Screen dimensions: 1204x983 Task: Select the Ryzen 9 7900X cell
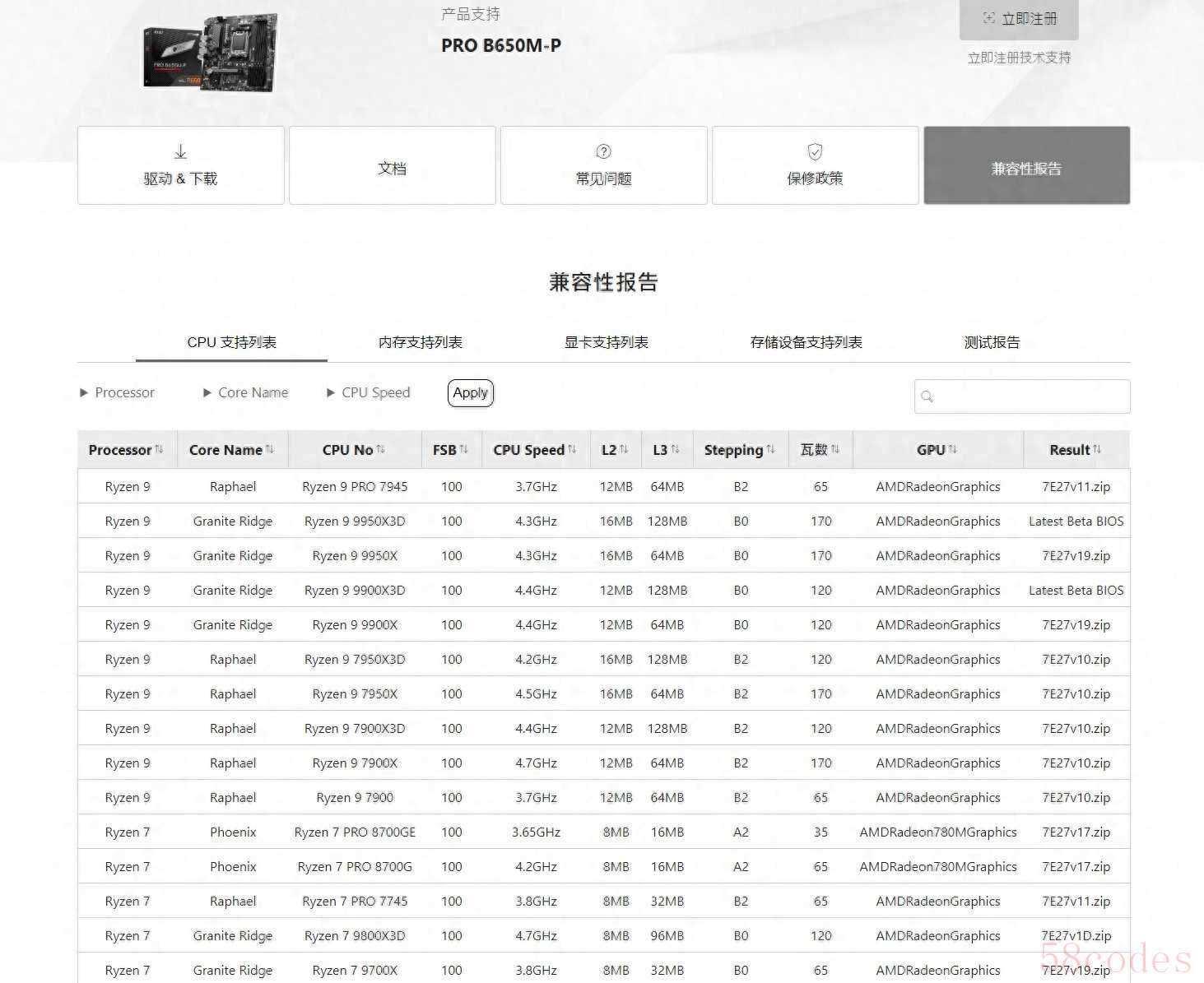click(x=355, y=763)
